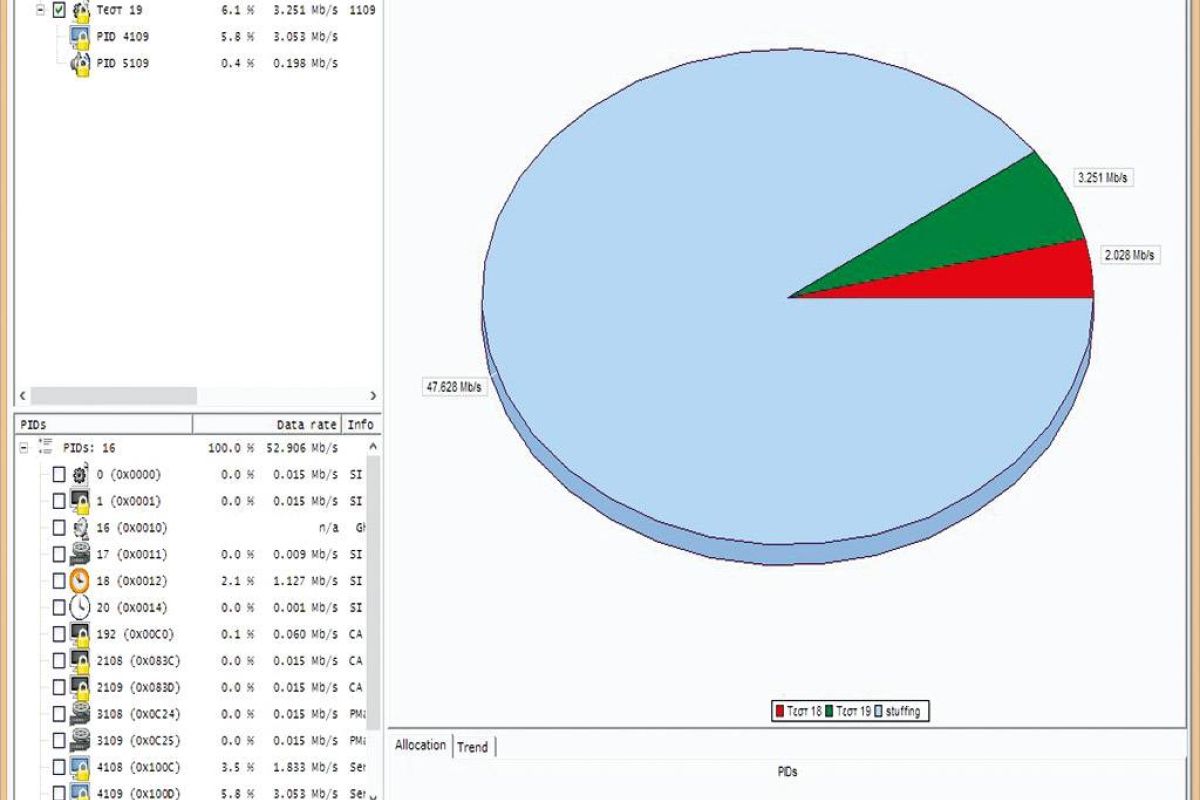Click the video icon for PID 4109

pos(81,37)
